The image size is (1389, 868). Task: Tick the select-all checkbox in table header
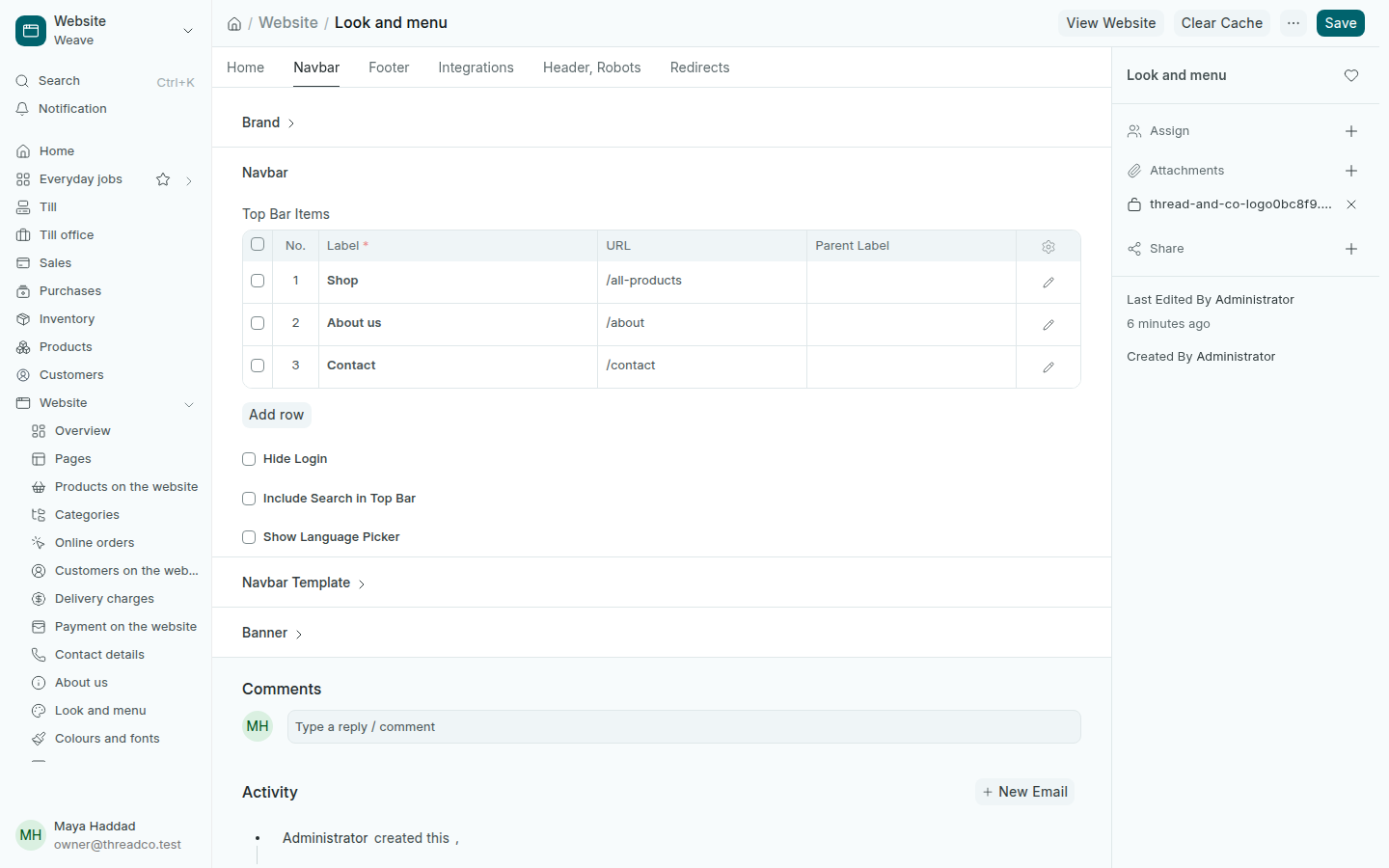(258, 244)
